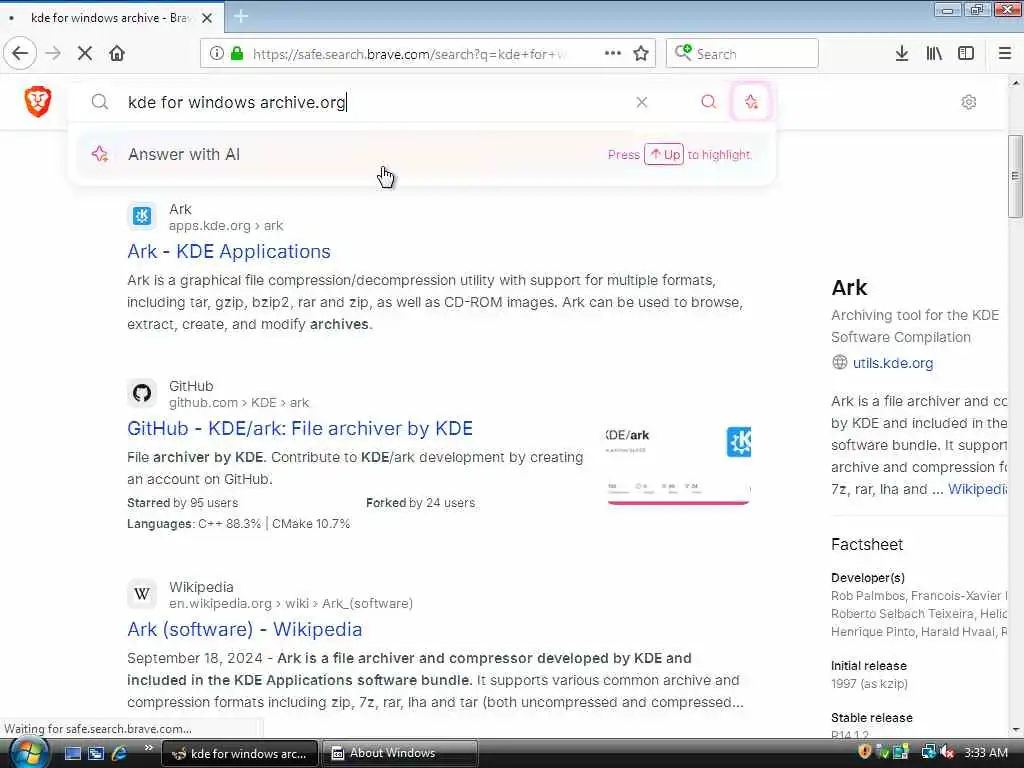Click the 3:33 AM system clock
Viewport: 1024px width, 768px height.
[x=986, y=753]
